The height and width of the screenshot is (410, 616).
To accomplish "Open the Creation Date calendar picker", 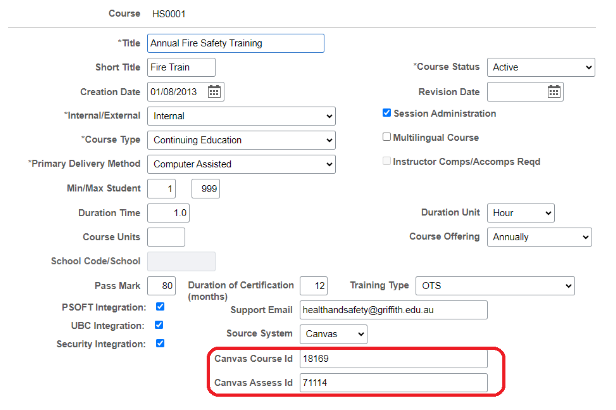I will (214, 92).
